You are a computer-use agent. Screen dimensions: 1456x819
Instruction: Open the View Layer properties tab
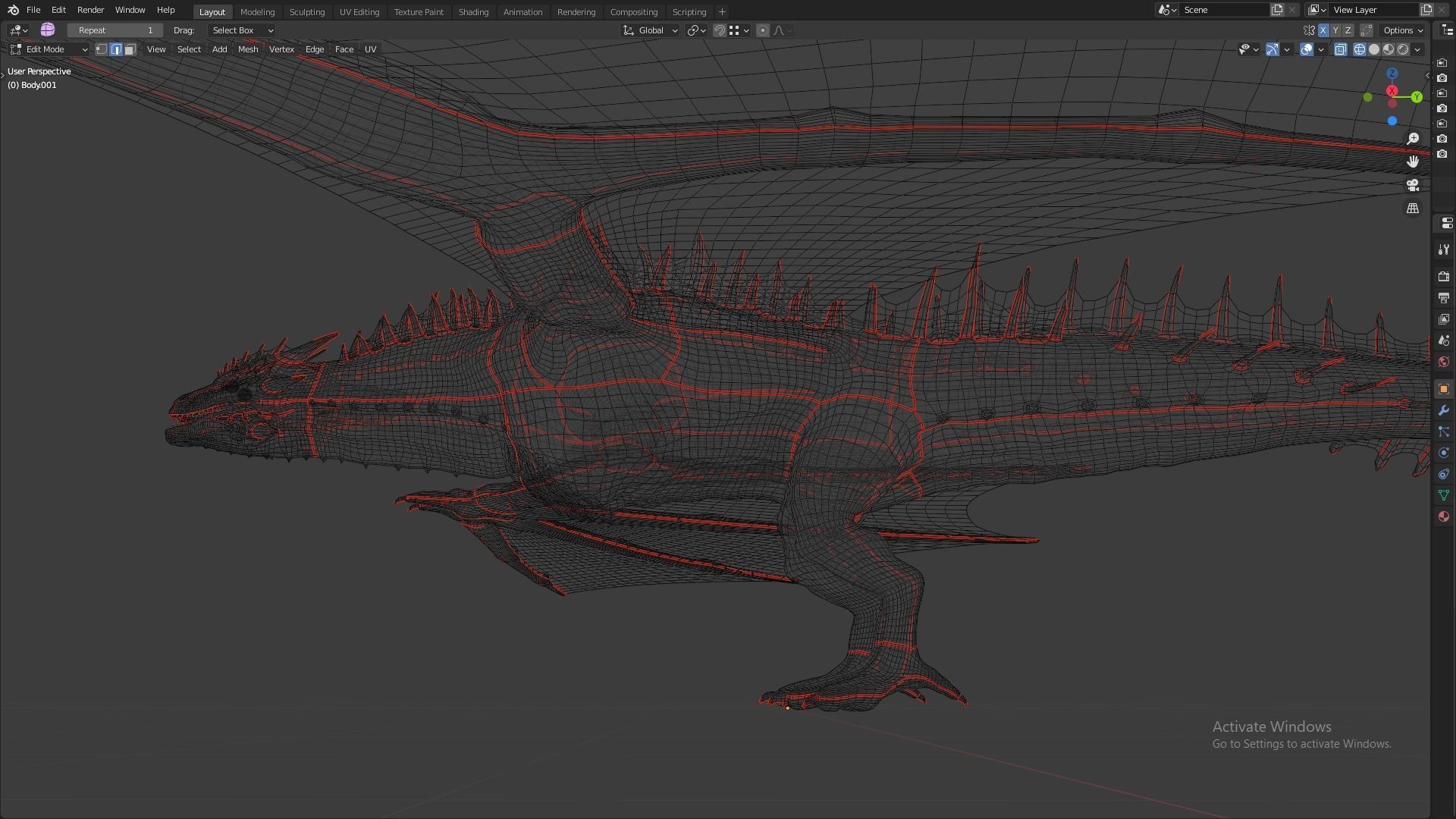pyautogui.click(x=1444, y=319)
